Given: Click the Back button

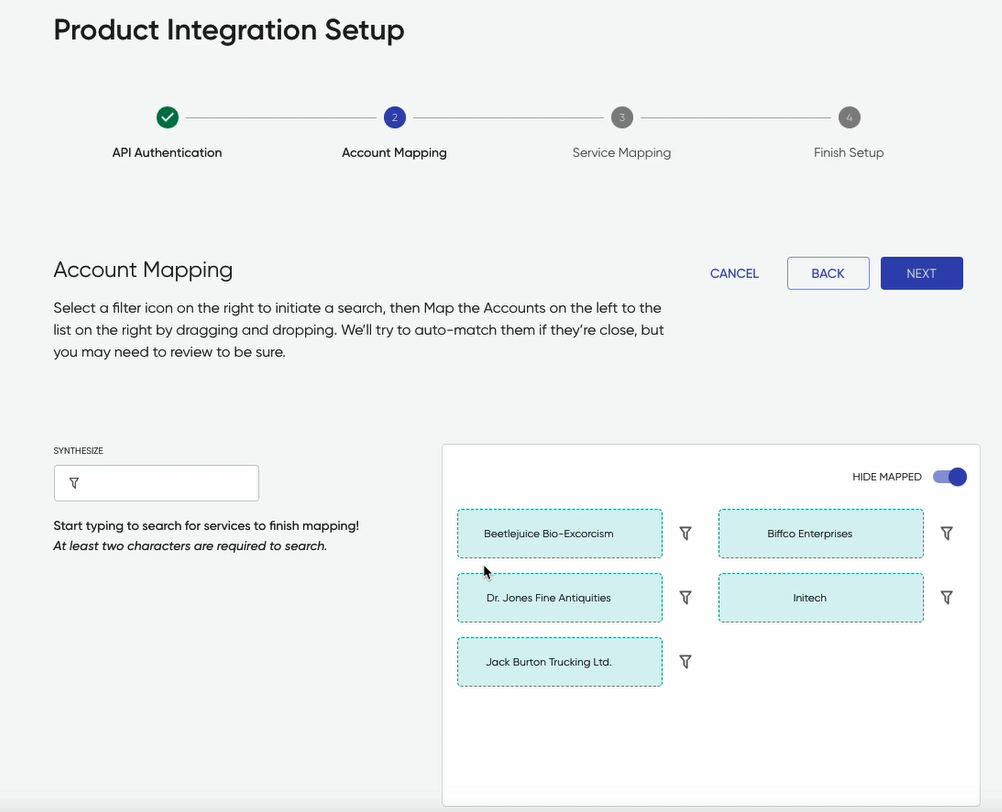Looking at the screenshot, I should coord(828,272).
